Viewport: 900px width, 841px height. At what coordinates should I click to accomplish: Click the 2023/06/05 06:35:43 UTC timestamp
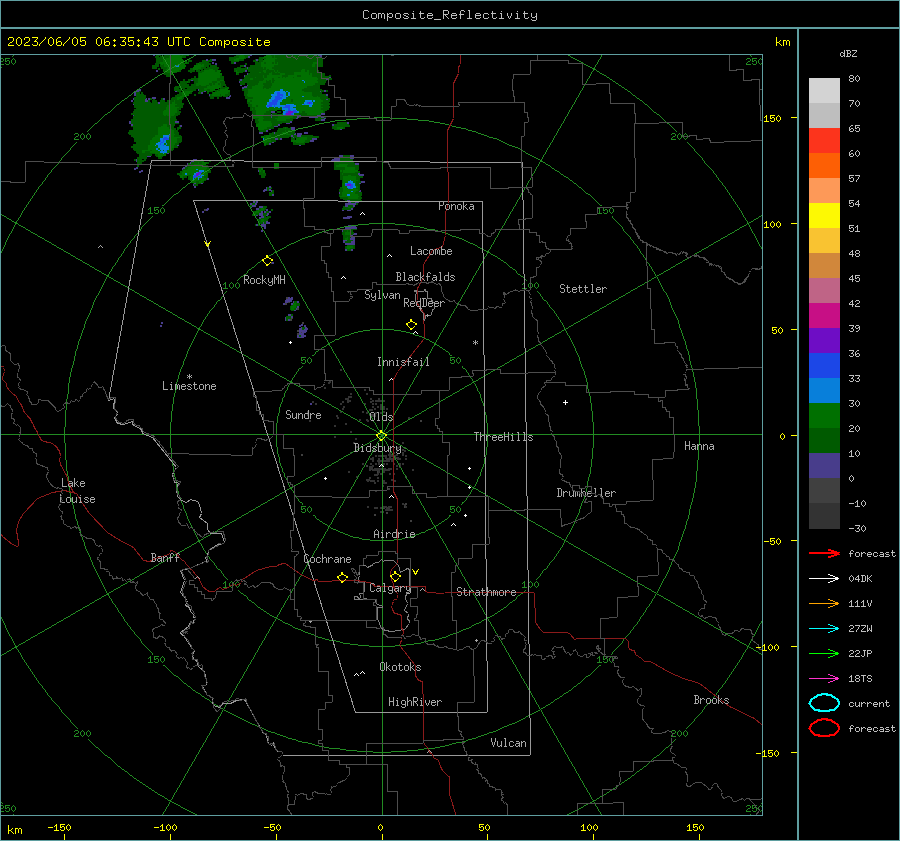pyautogui.click(x=99, y=42)
